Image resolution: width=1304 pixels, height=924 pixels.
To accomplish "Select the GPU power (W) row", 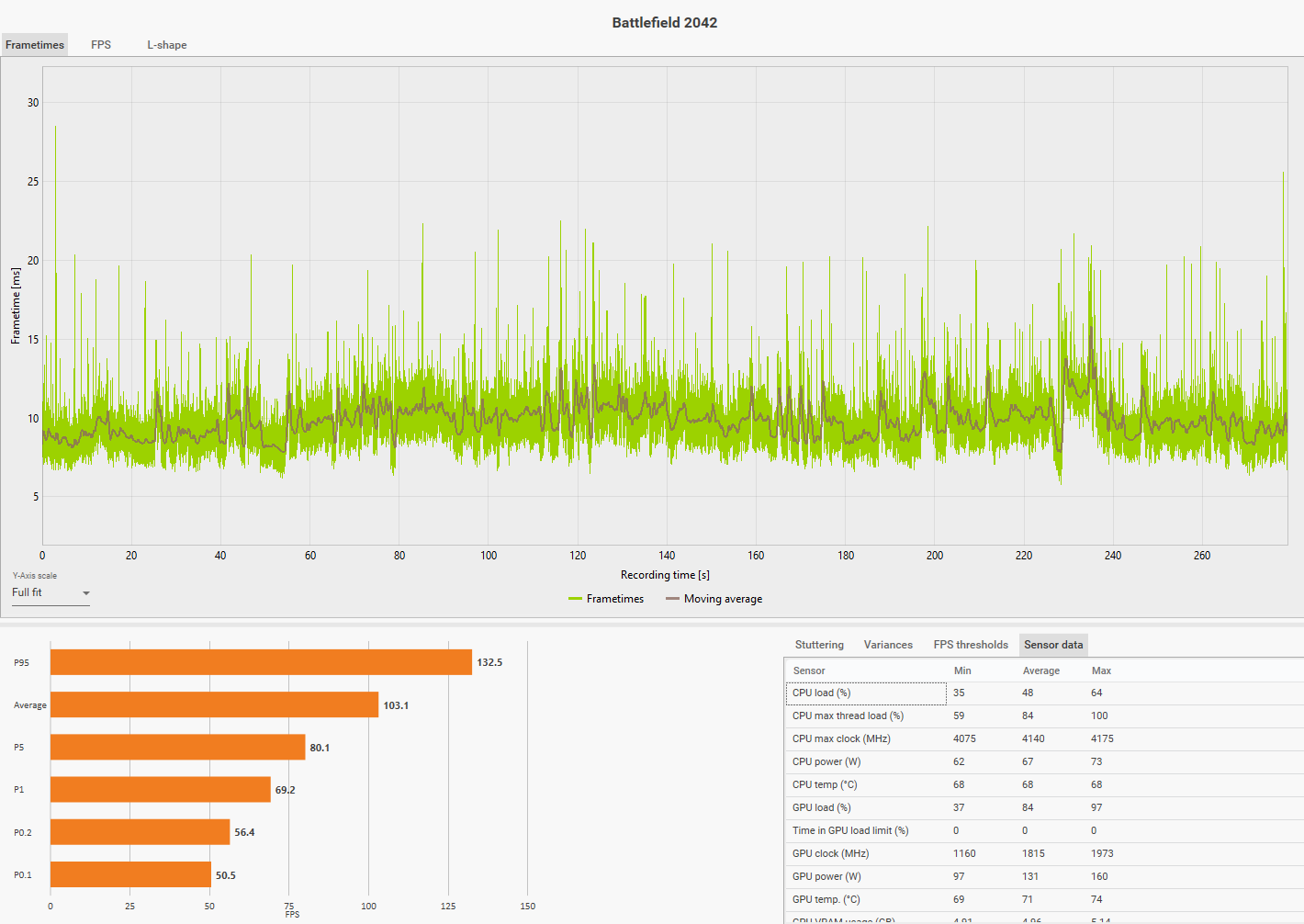I will click(x=1044, y=877).
